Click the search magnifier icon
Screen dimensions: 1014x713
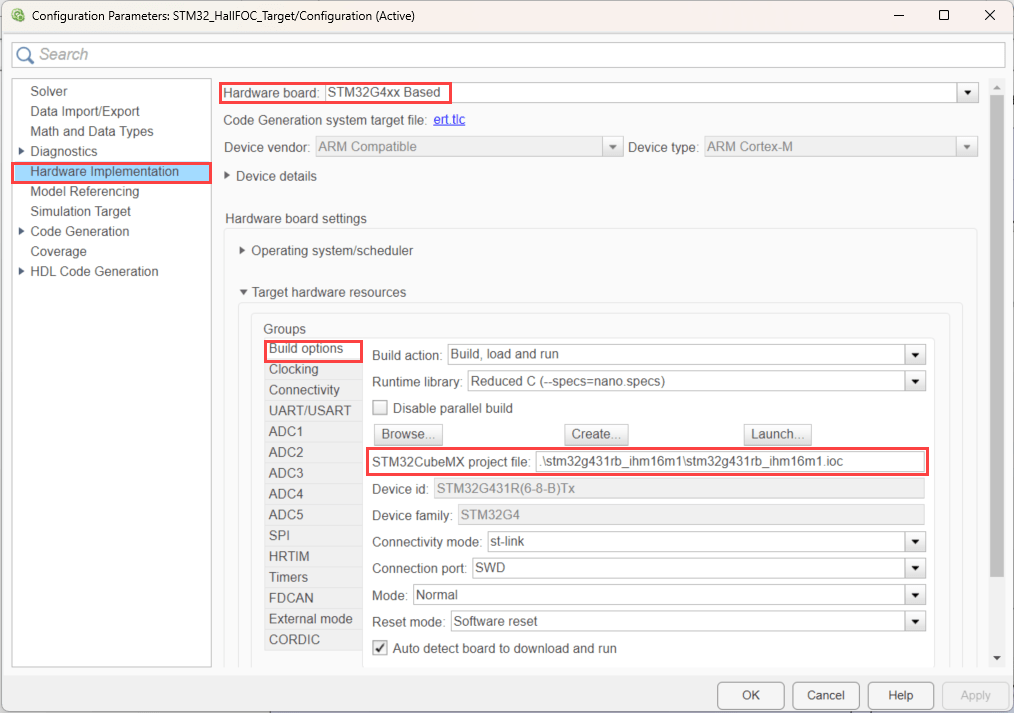pyautogui.click(x=25, y=55)
